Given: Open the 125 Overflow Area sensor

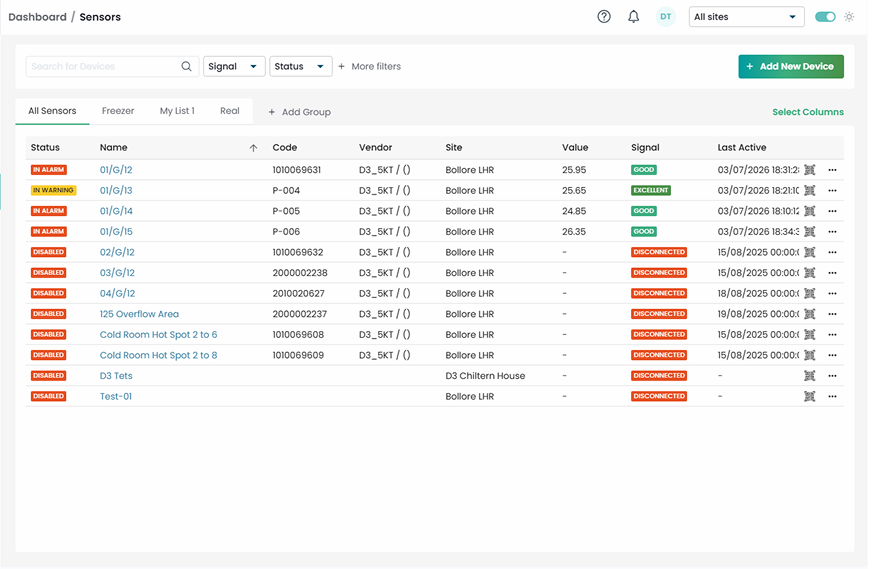Looking at the screenshot, I should point(139,314).
